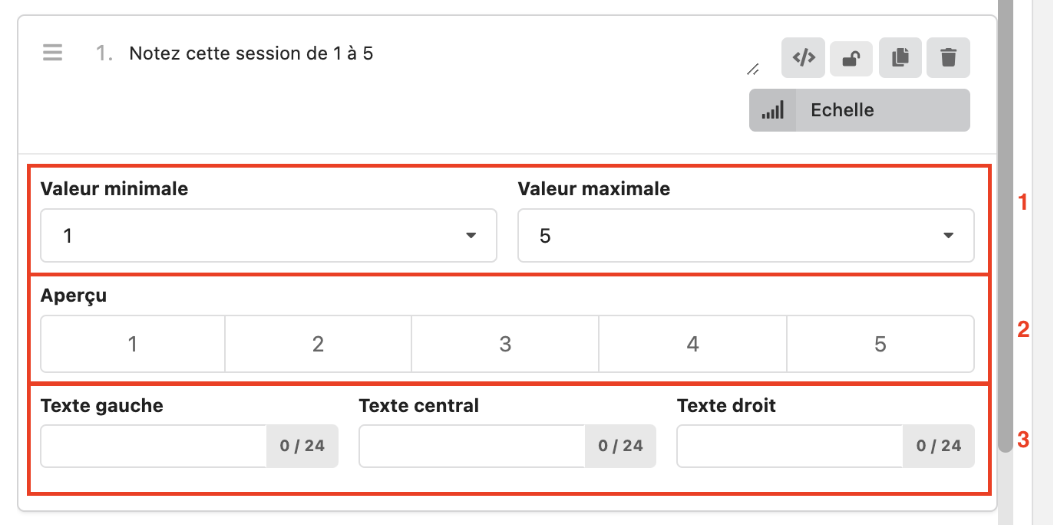Select preview scale value 5
Viewport: 1053px width, 525px height.
(x=880, y=344)
